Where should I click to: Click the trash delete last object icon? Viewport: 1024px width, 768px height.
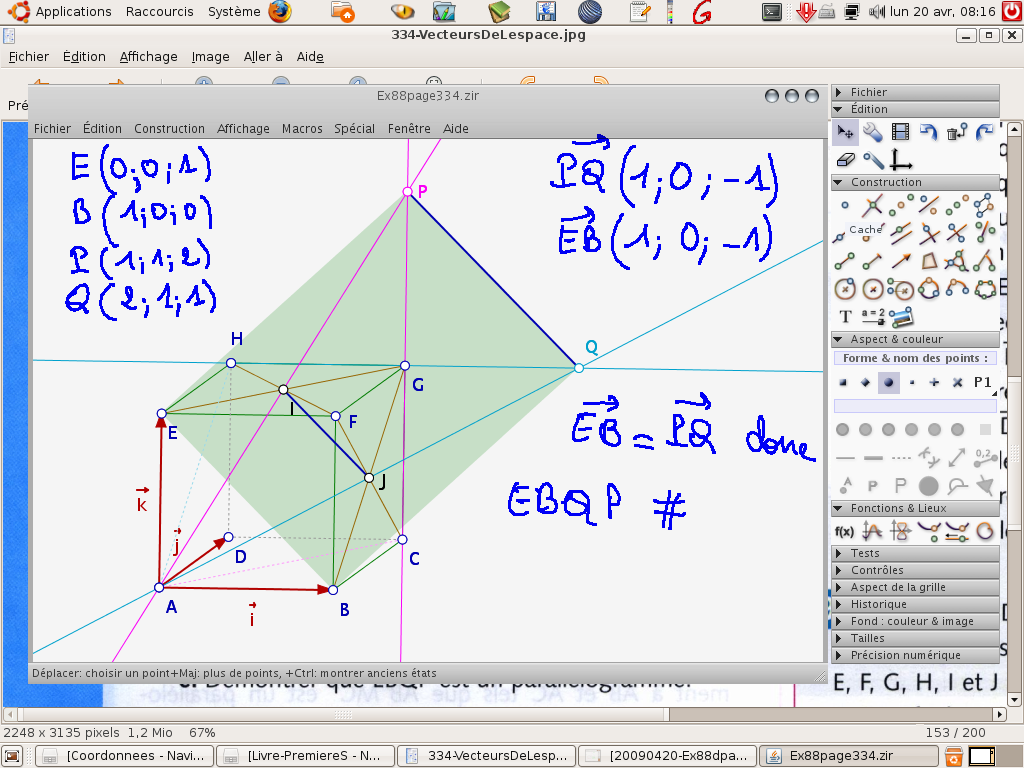(x=956, y=132)
